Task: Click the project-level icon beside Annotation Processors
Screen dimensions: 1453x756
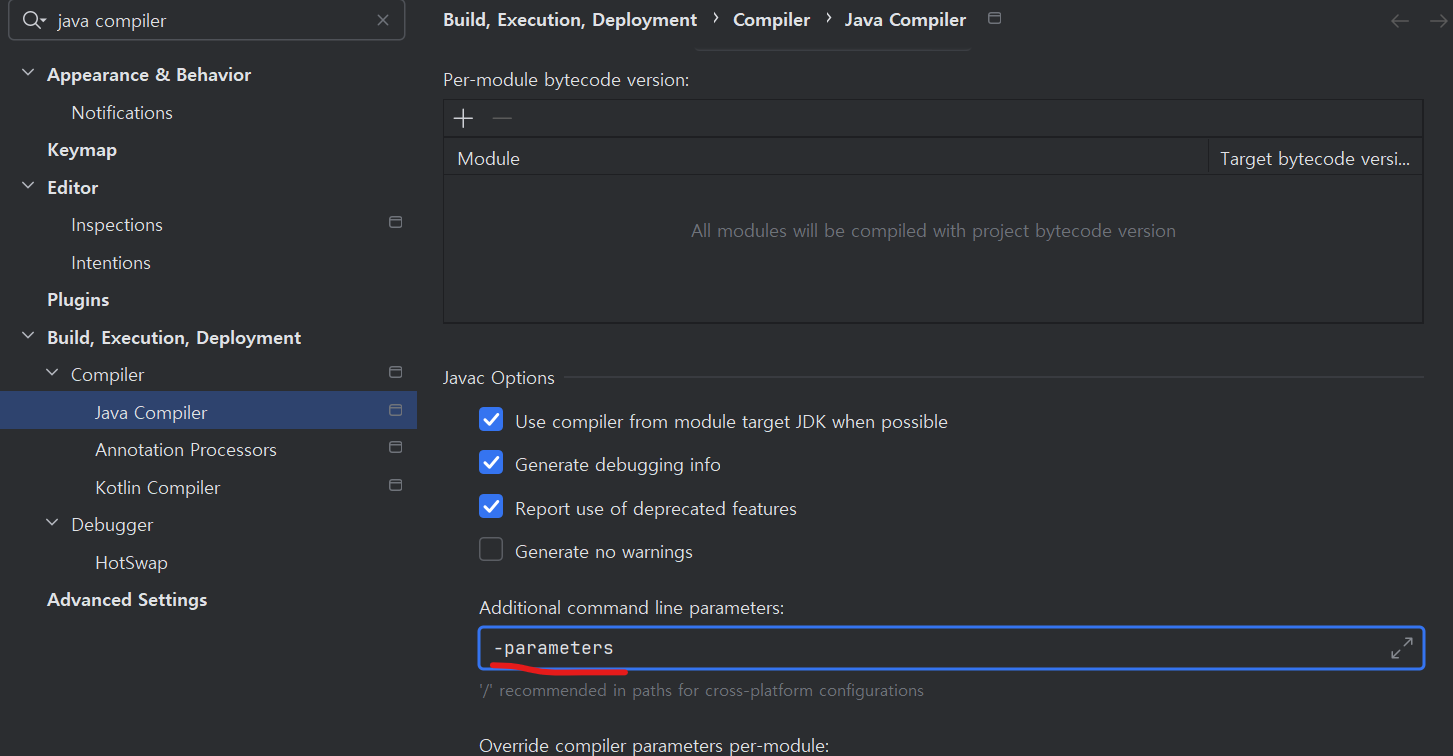Action: 395,447
